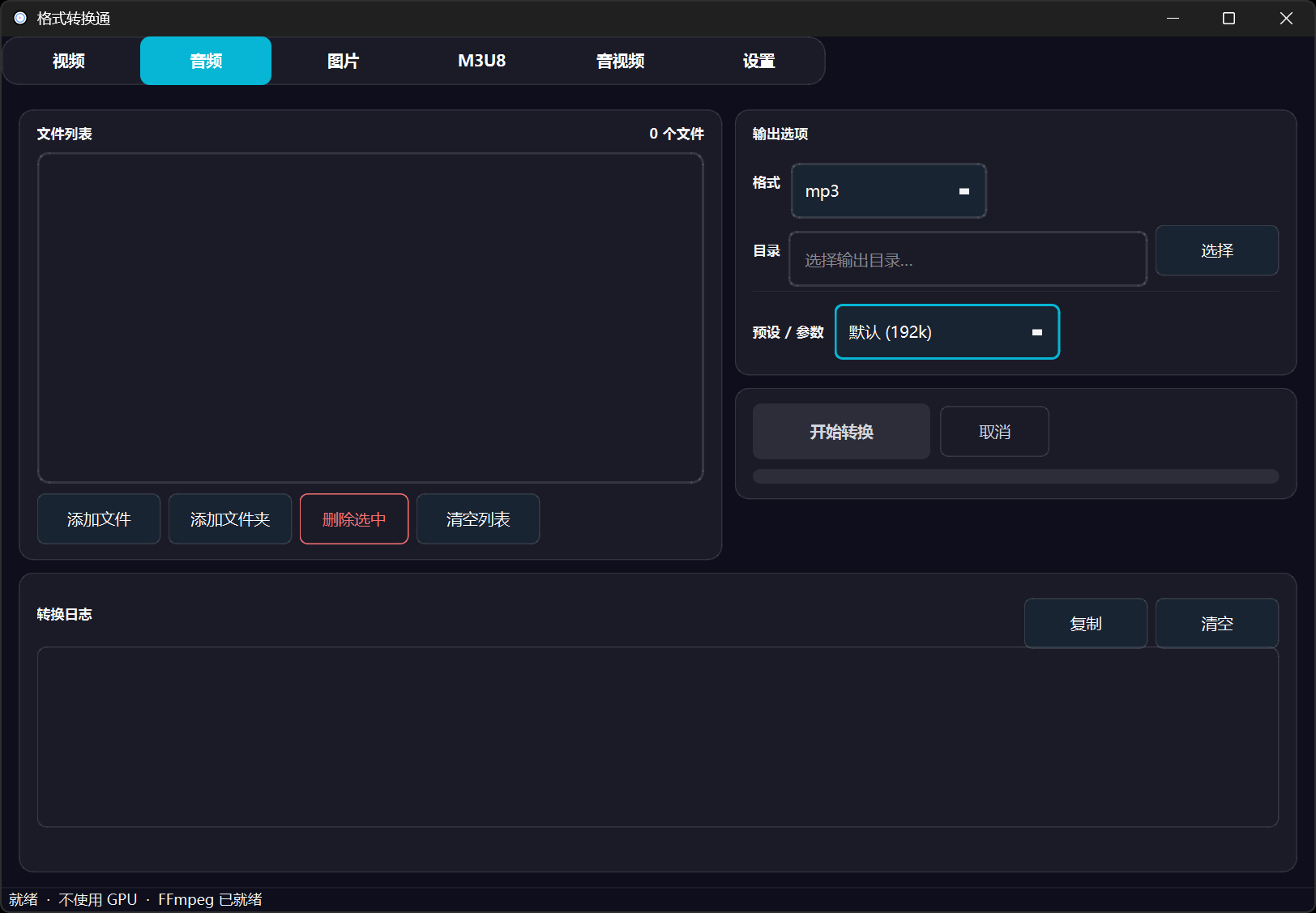Click the 目录 label beside the output directory field
The image size is (1316, 913).
766,251
